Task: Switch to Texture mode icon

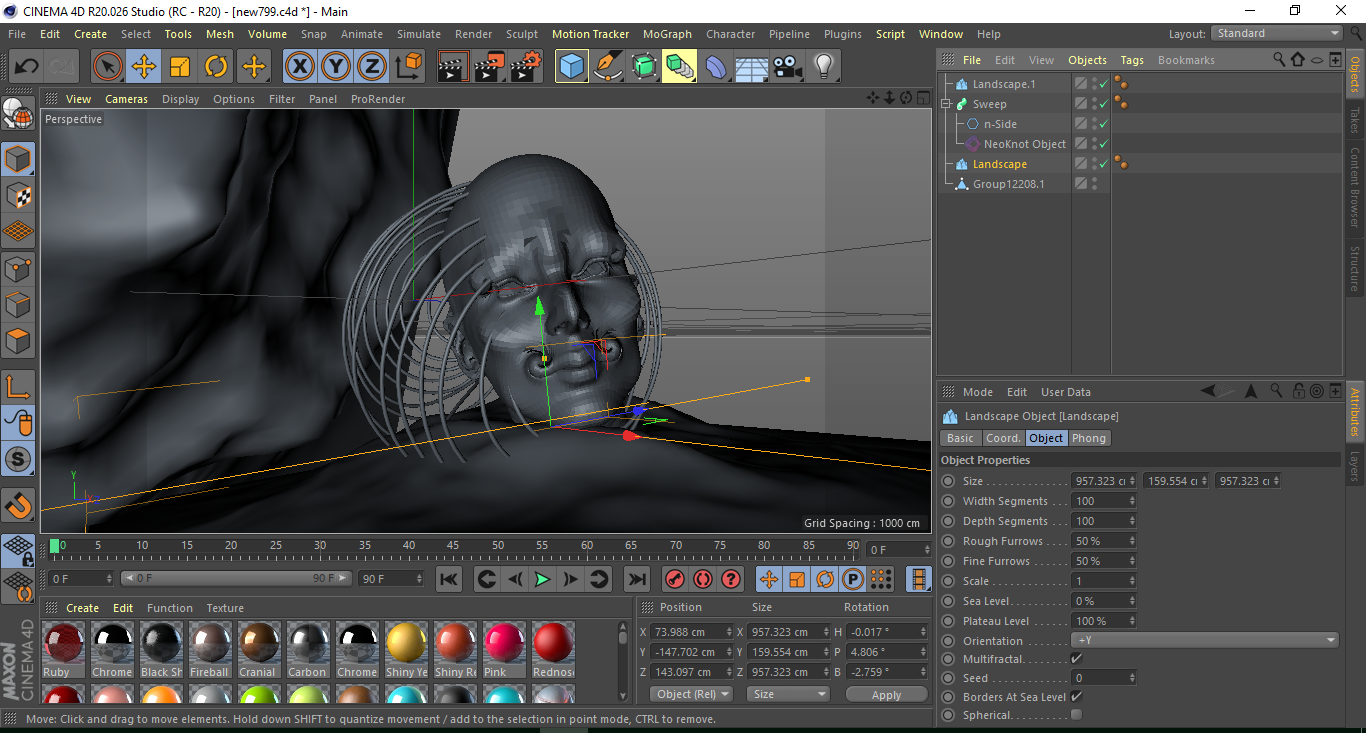Action: [x=18, y=195]
